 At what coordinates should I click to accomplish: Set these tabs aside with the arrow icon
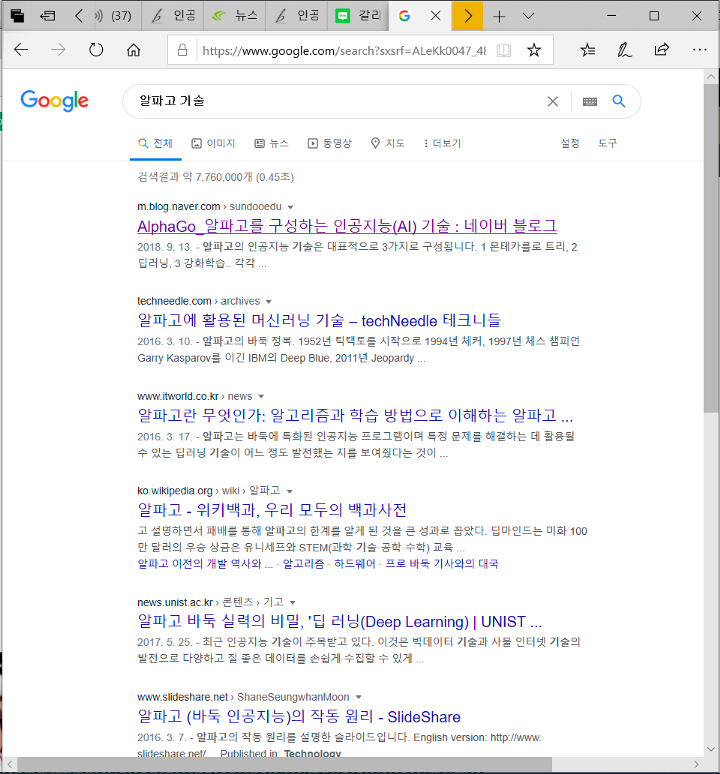[x=48, y=16]
